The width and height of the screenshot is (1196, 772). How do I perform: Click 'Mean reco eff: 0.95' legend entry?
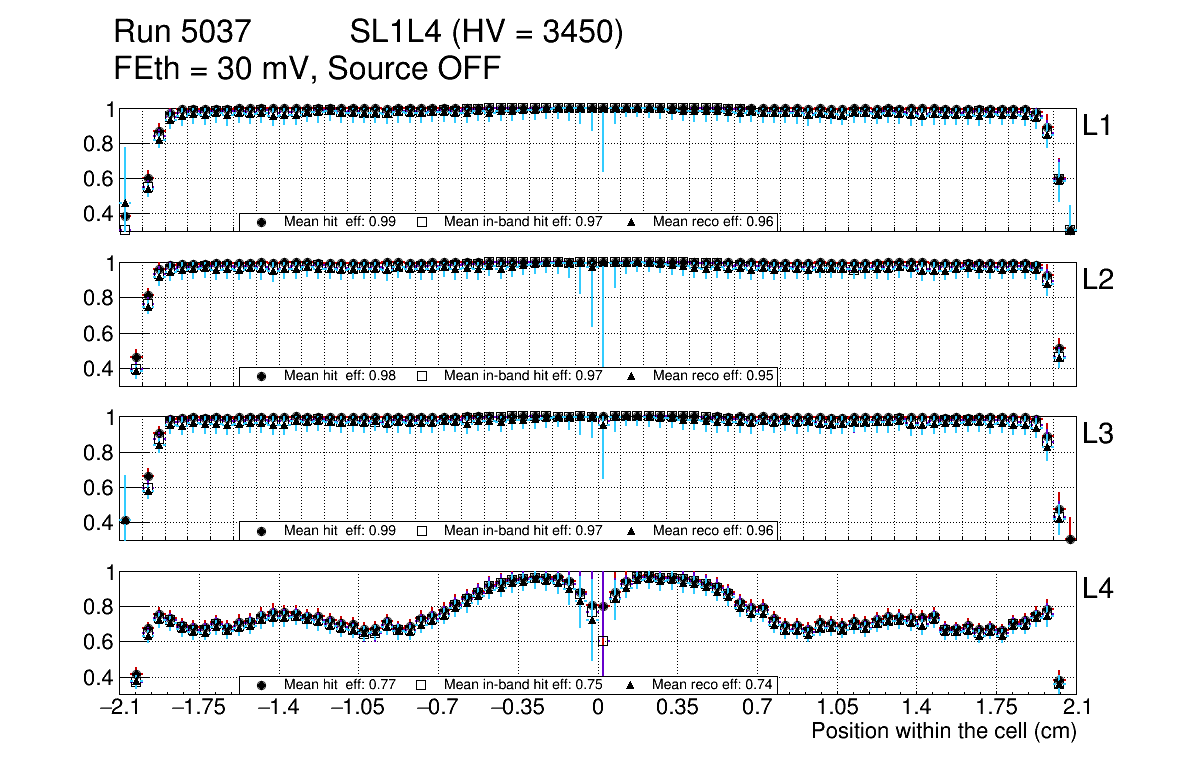coord(713,376)
